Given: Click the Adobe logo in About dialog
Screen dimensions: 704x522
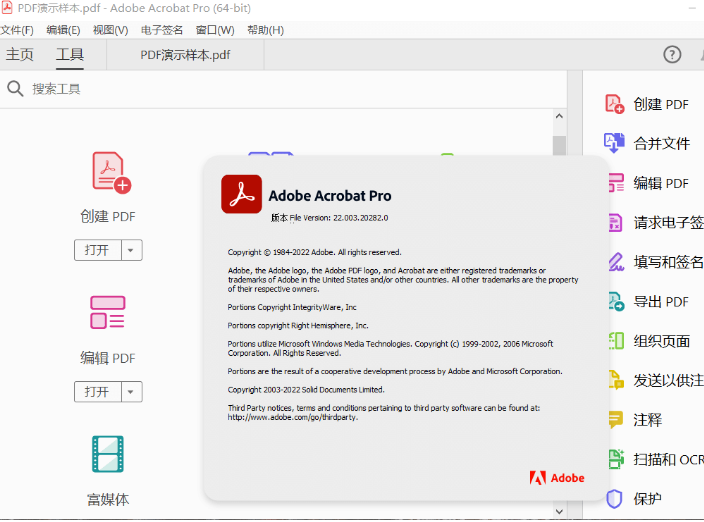Looking at the screenshot, I should point(557,478).
